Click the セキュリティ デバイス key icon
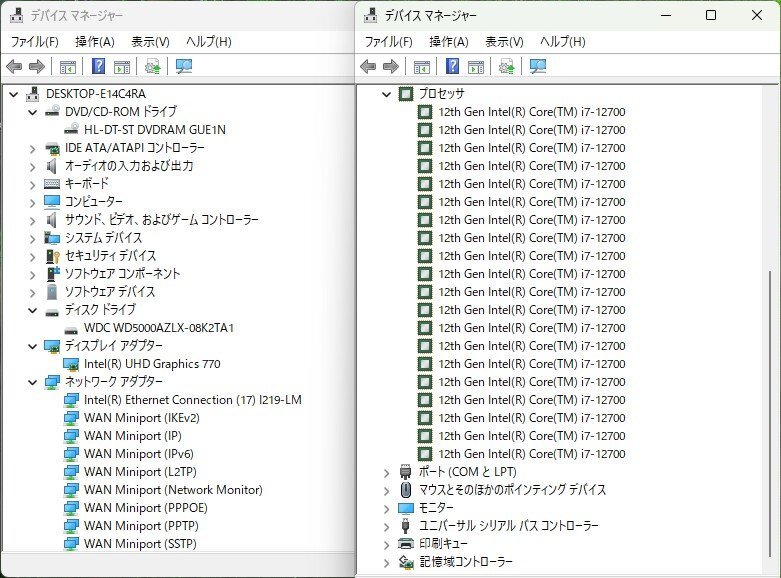 [x=52, y=256]
